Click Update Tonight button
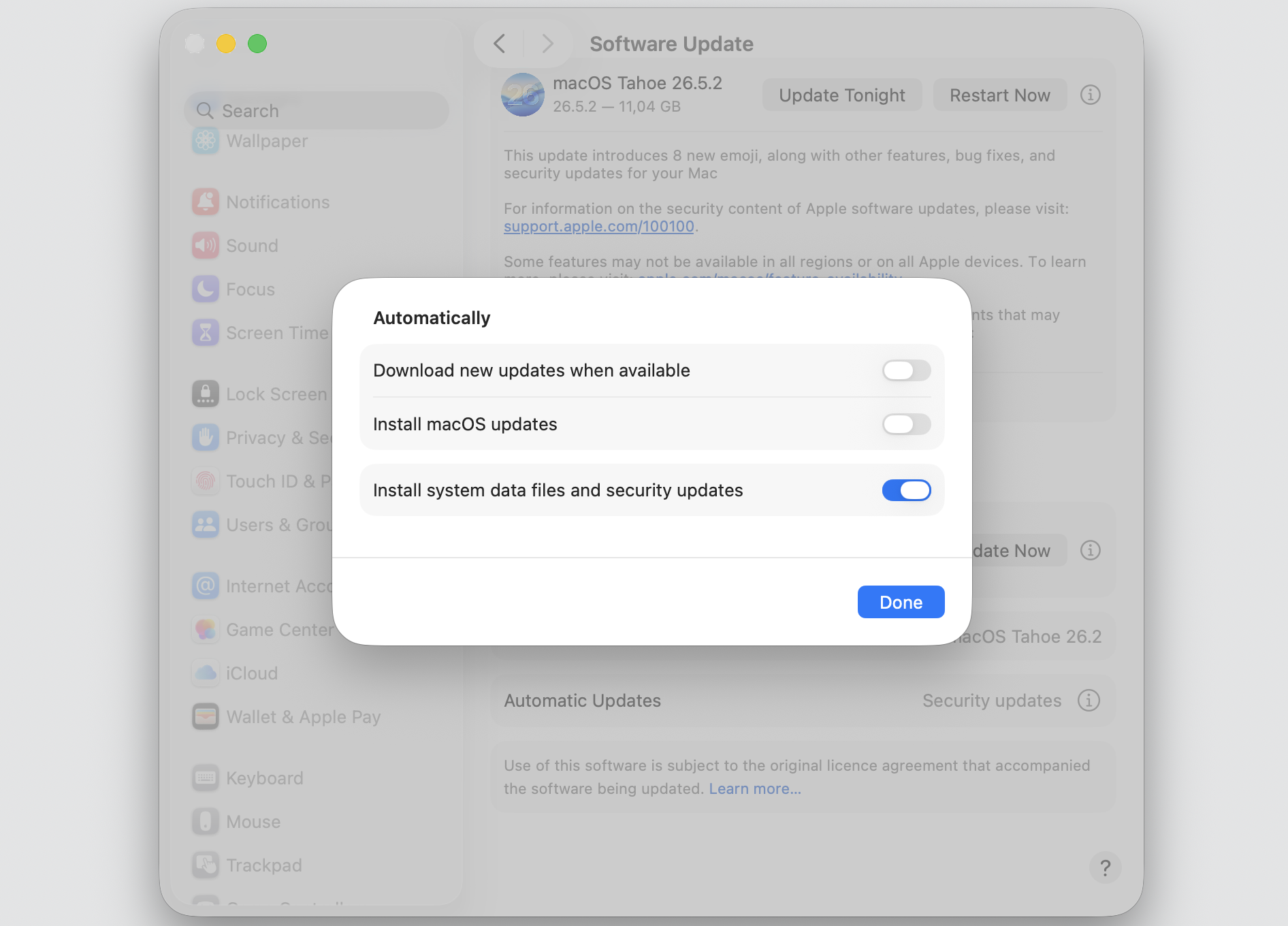Screen dimensions: 1288x926 click(x=842, y=95)
